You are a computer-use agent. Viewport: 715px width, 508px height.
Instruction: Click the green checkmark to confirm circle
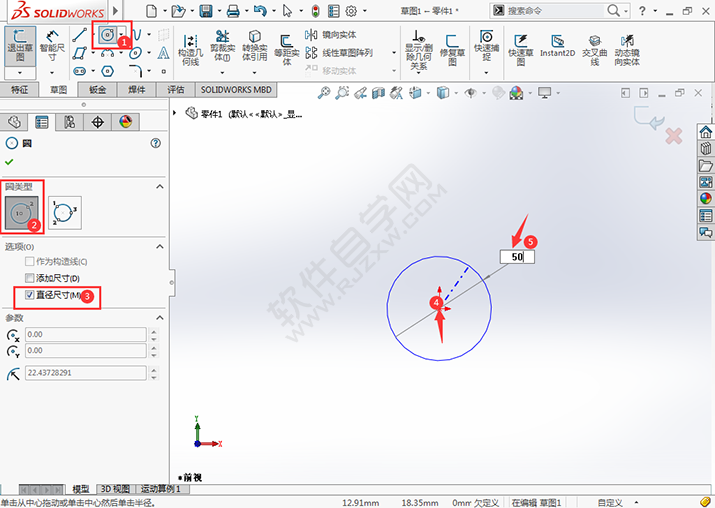[10, 161]
